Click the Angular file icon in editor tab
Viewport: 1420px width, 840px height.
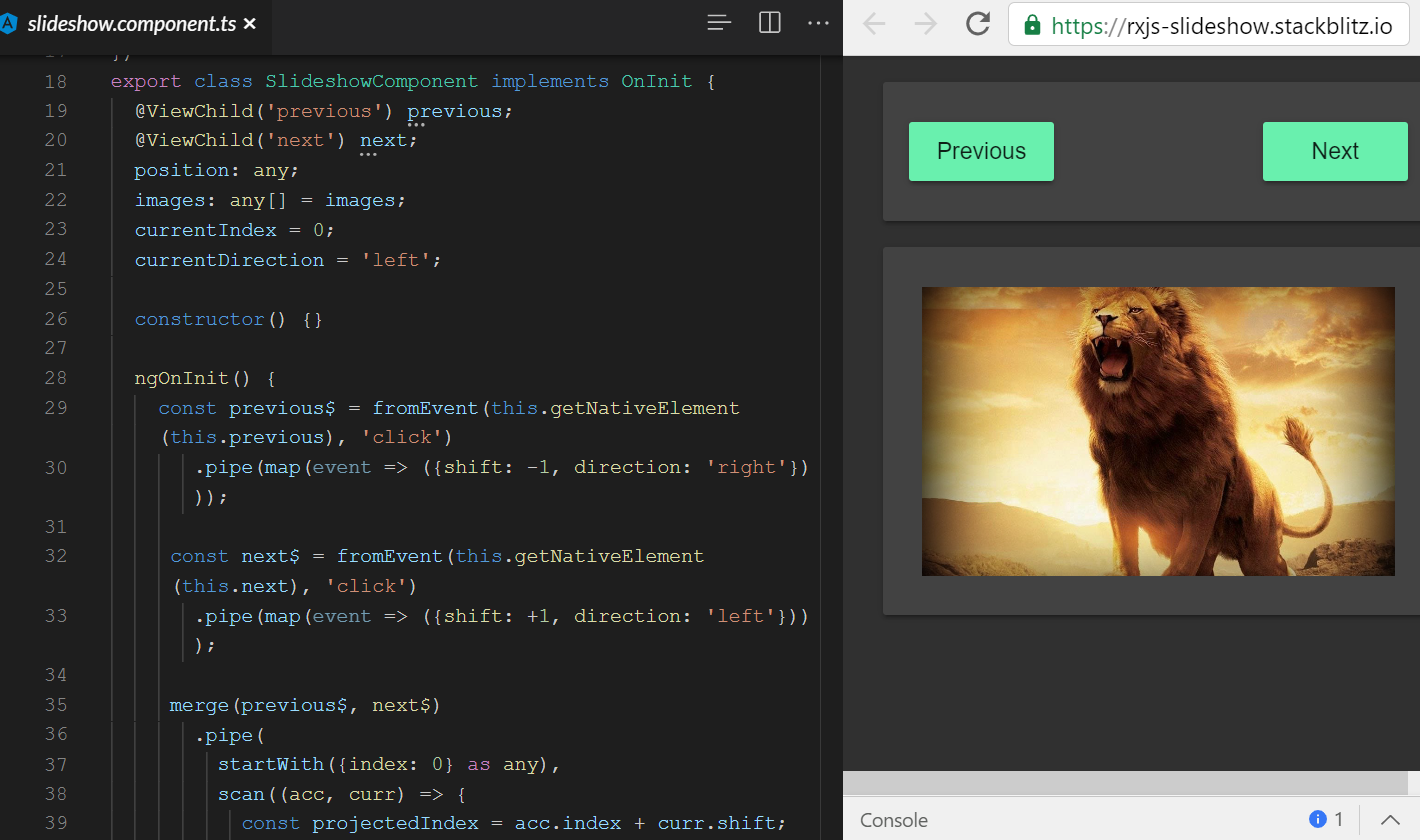pos(9,24)
